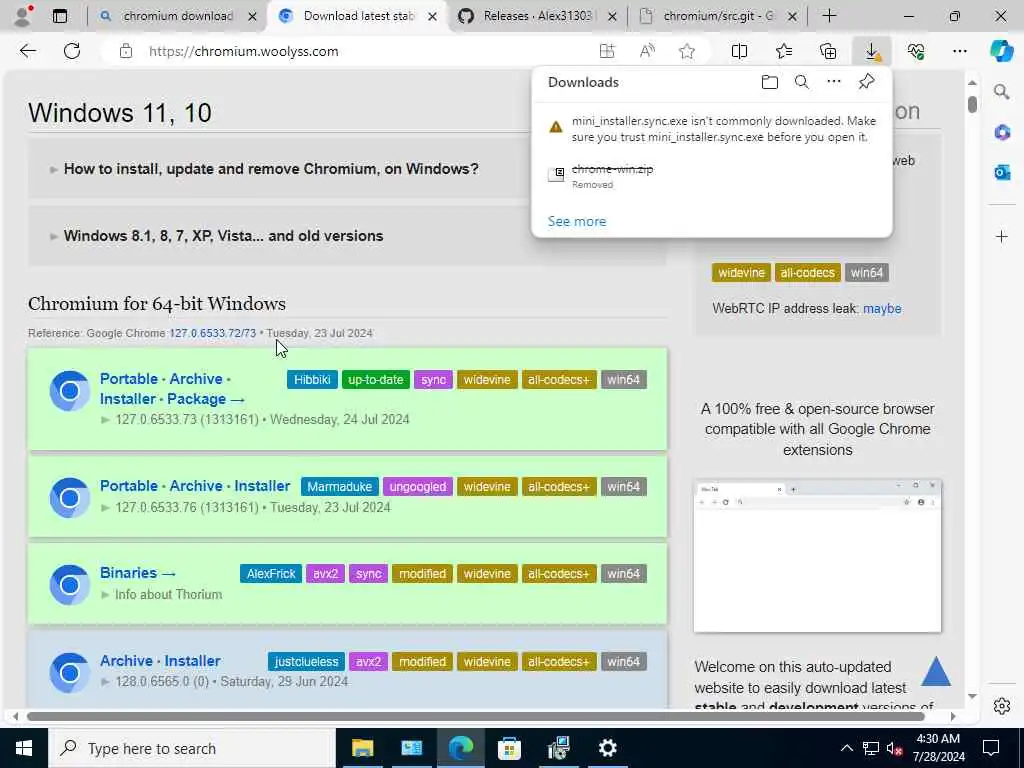Toggle the Downloads toolbar button
Viewport: 1024px width, 768px height.
point(872,51)
